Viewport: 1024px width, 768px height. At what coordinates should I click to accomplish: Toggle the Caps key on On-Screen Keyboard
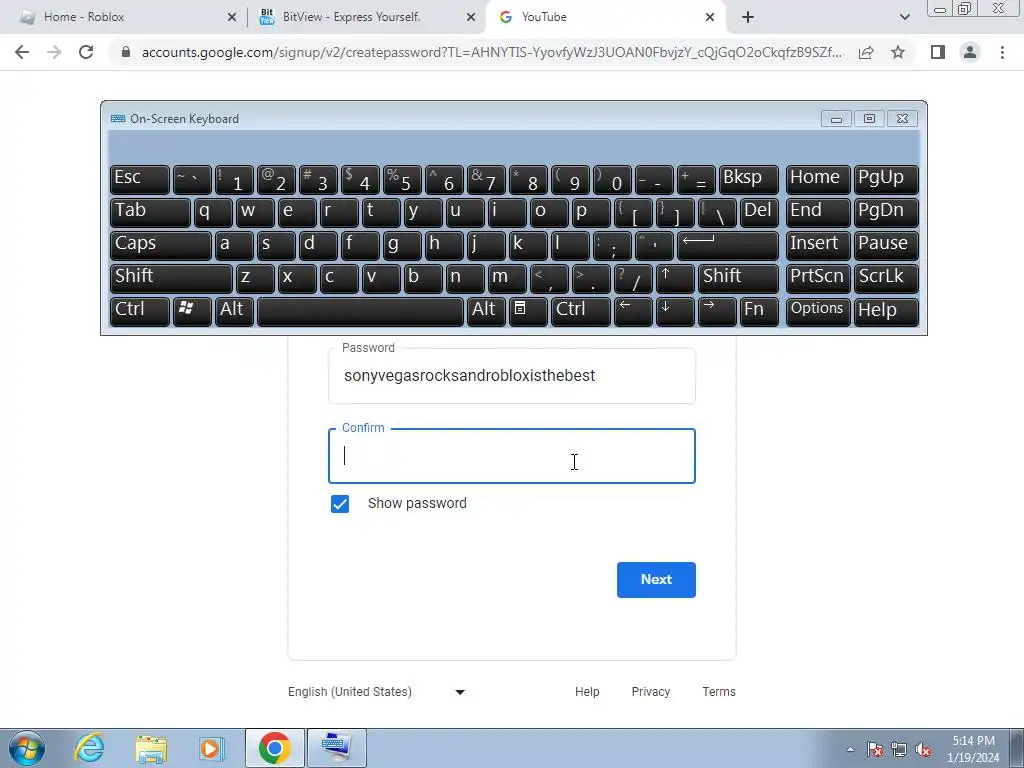point(161,245)
